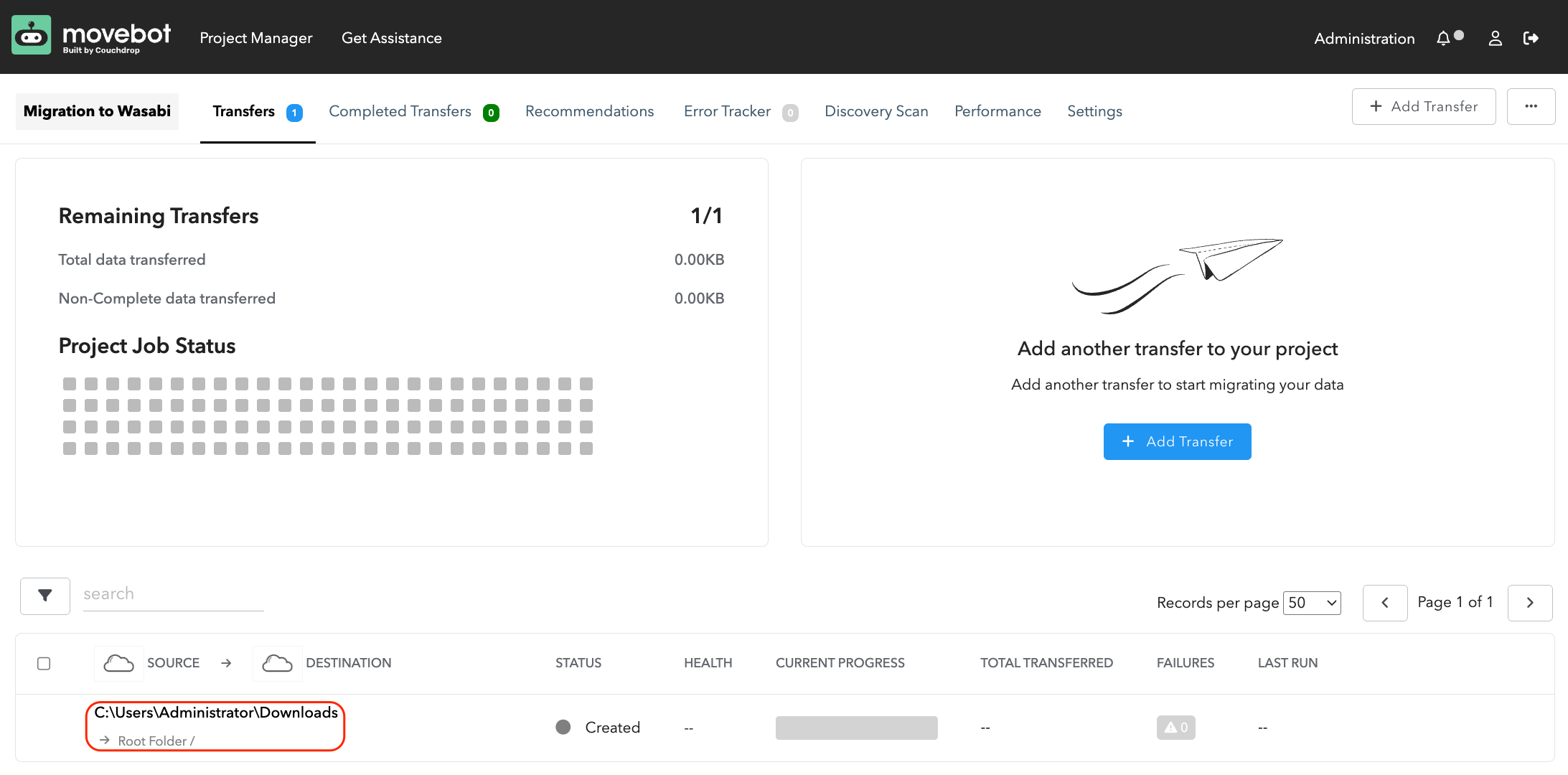This screenshot has width=1568, height=775.
Task: Click the log out icon
Action: [x=1531, y=38]
